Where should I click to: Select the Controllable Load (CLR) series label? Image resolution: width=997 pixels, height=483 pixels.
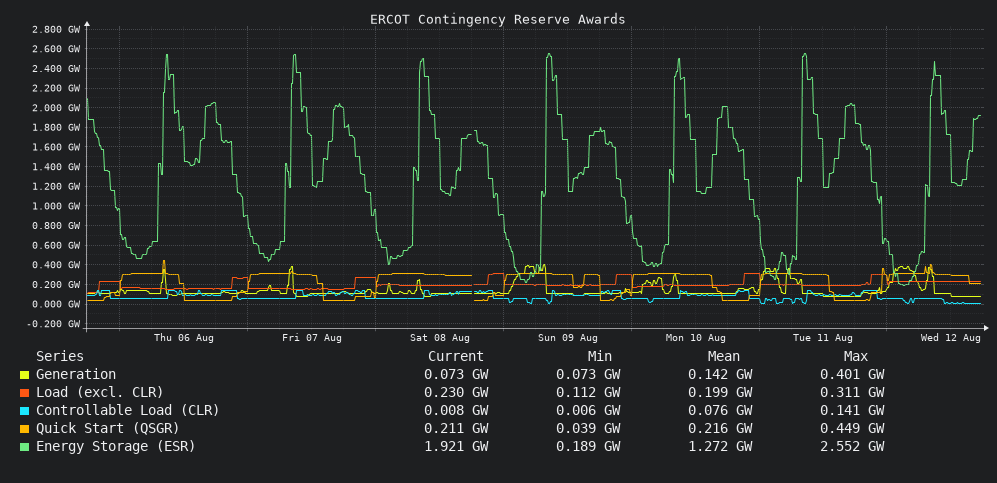point(128,411)
